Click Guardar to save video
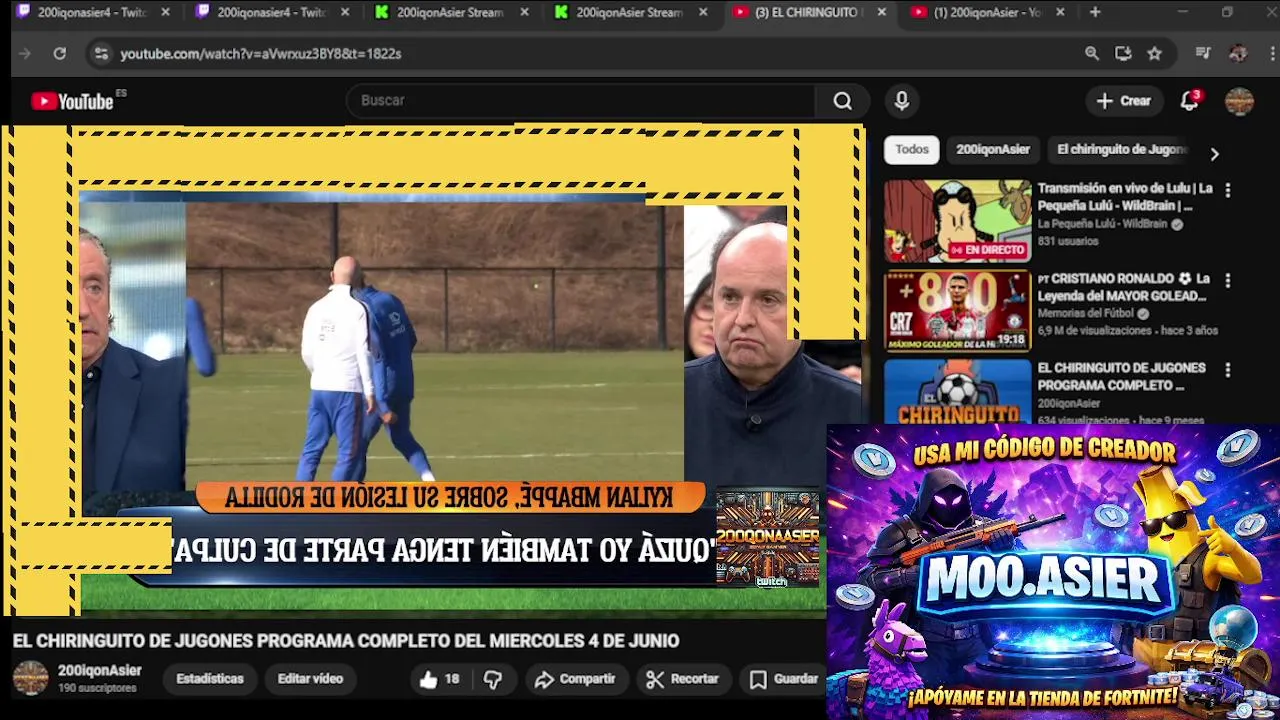The height and width of the screenshot is (720, 1280). [x=784, y=679]
